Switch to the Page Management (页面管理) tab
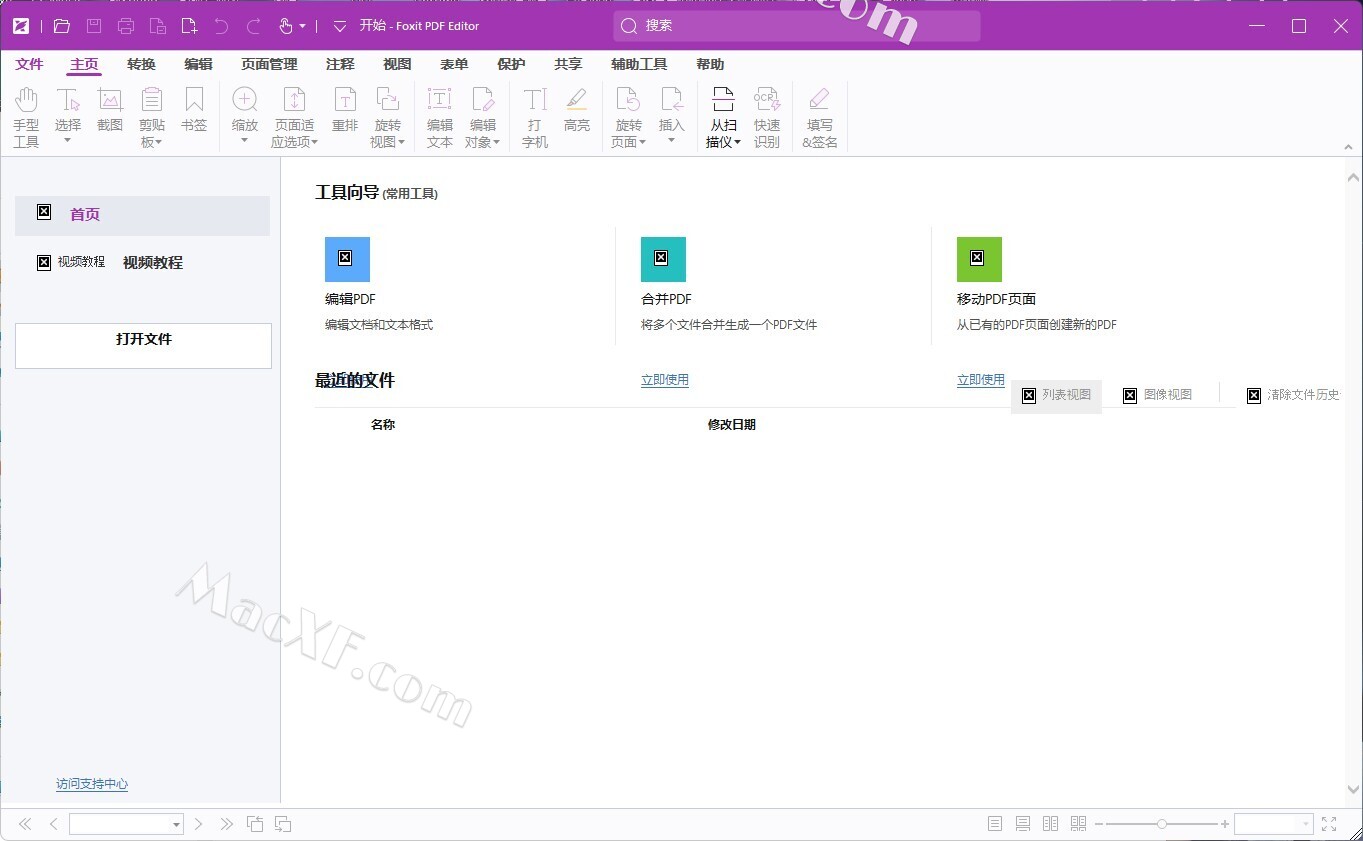This screenshot has width=1363, height=841. point(270,64)
